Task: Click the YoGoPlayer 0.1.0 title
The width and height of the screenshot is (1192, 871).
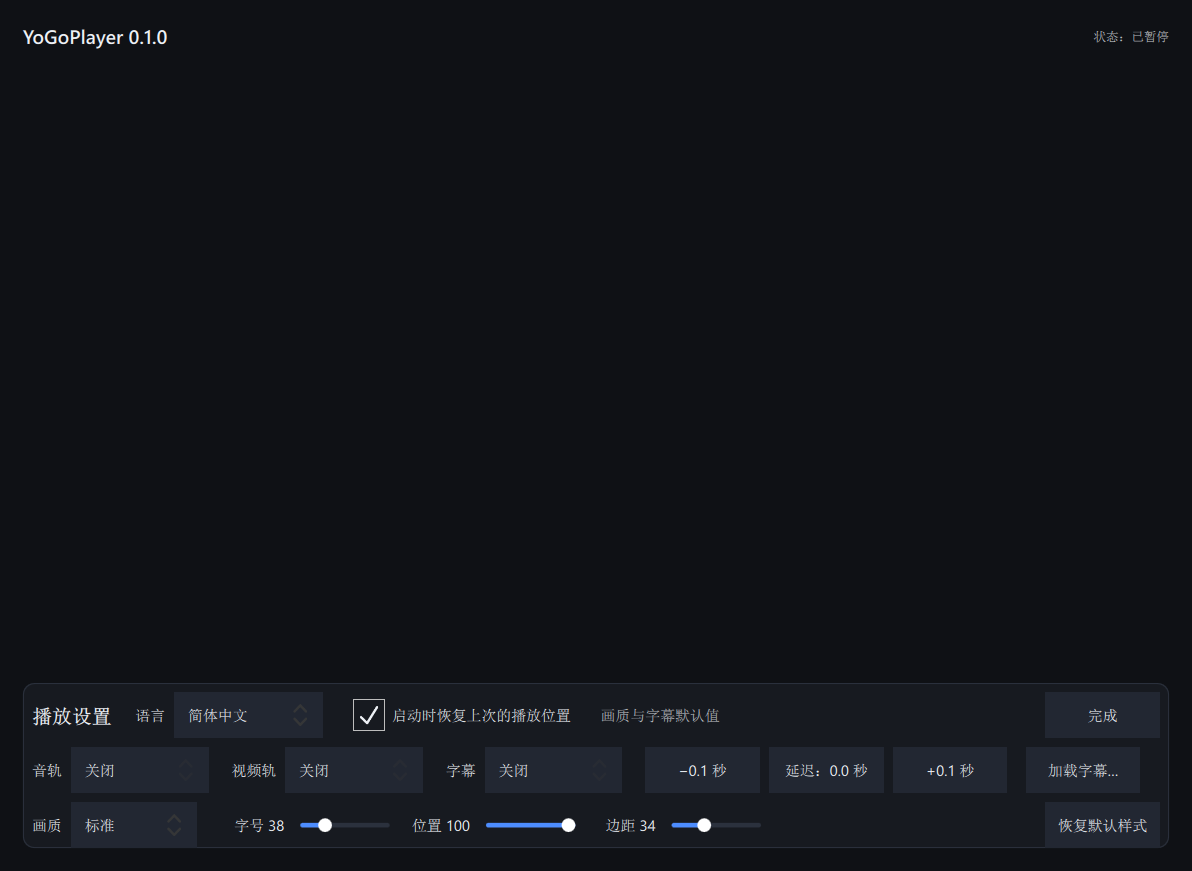Action: [95, 37]
